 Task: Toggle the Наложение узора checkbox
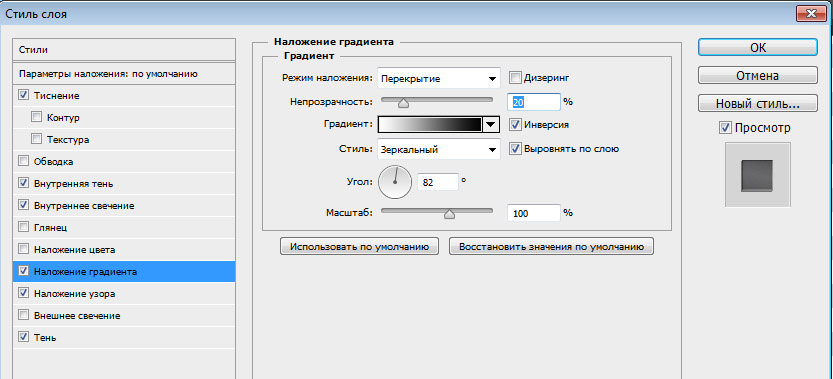point(23,293)
